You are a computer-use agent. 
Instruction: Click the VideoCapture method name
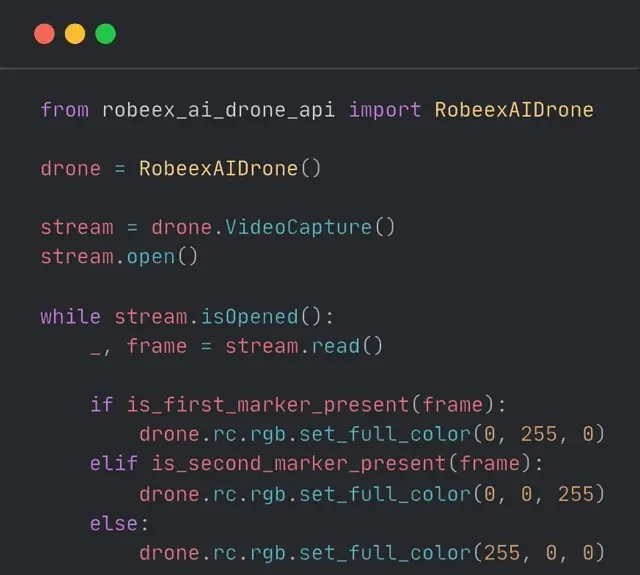point(298,227)
